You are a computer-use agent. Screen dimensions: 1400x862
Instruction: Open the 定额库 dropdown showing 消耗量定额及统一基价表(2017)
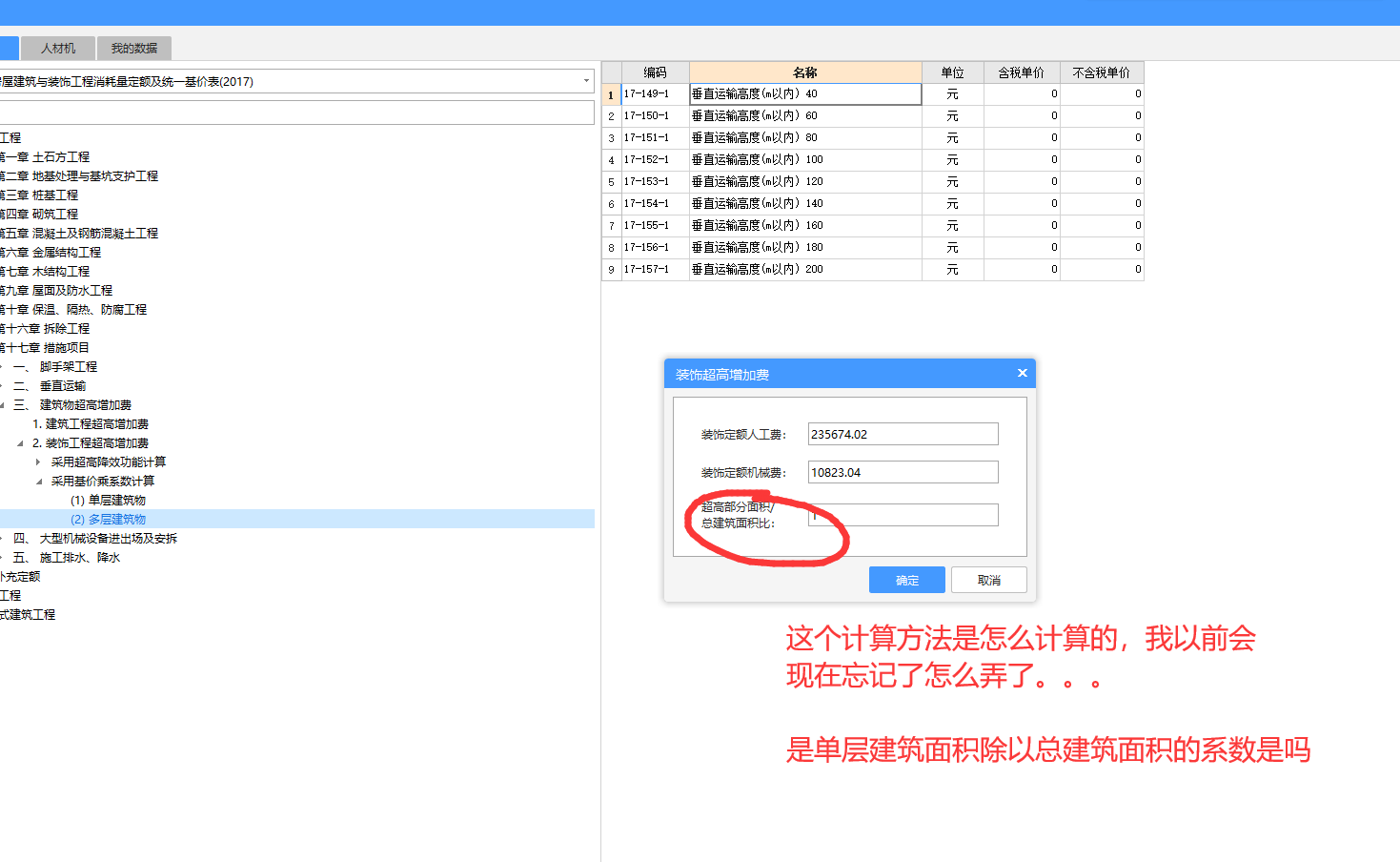pyautogui.click(x=587, y=81)
